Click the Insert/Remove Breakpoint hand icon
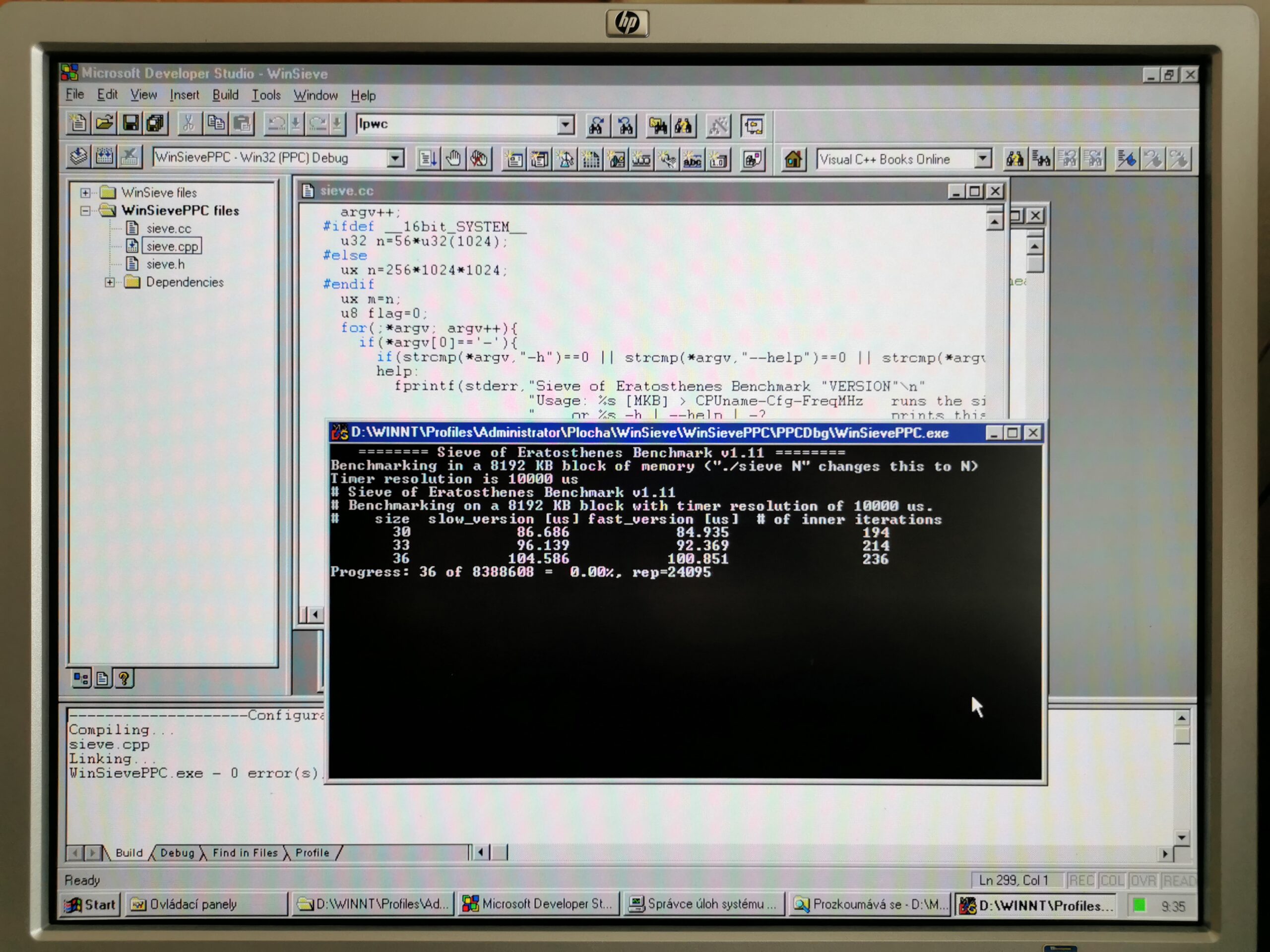The height and width of the screenshot is (952, 1270). 453,159
